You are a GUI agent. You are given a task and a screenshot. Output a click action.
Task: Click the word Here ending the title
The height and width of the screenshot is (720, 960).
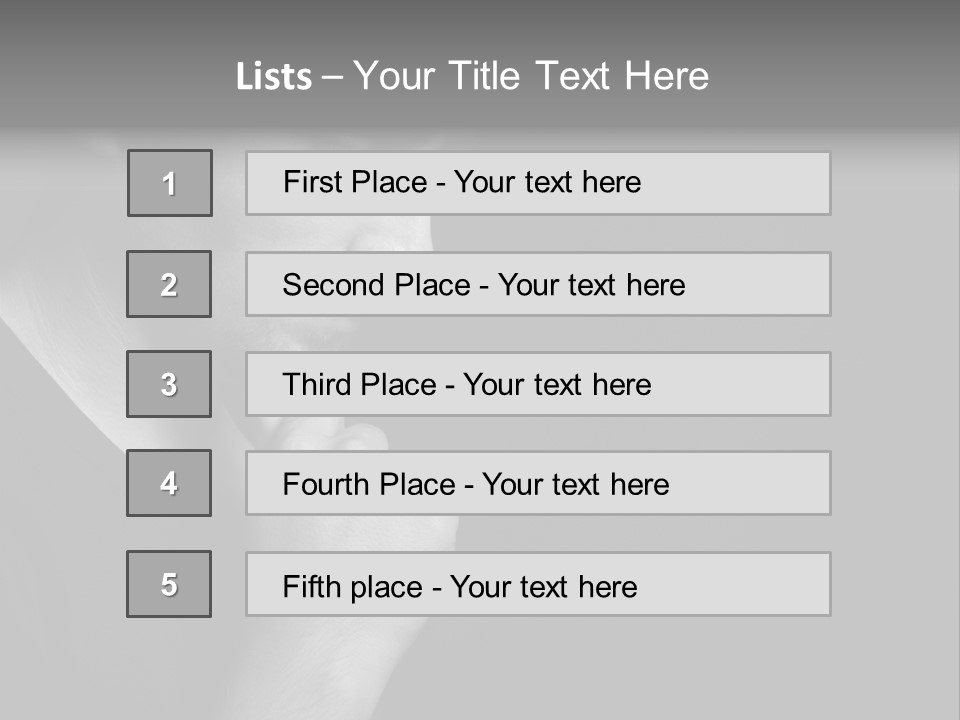[667, 76]
